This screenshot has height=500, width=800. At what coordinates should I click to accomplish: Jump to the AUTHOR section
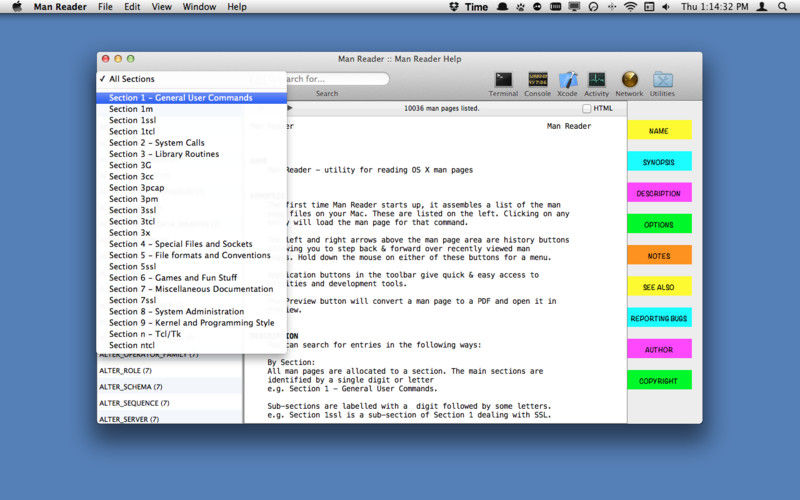tap(659, 349)
